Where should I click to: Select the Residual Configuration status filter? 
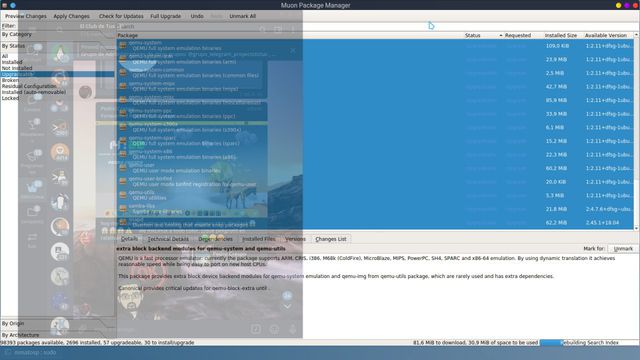pyautogui.click(x=29, y=86)
